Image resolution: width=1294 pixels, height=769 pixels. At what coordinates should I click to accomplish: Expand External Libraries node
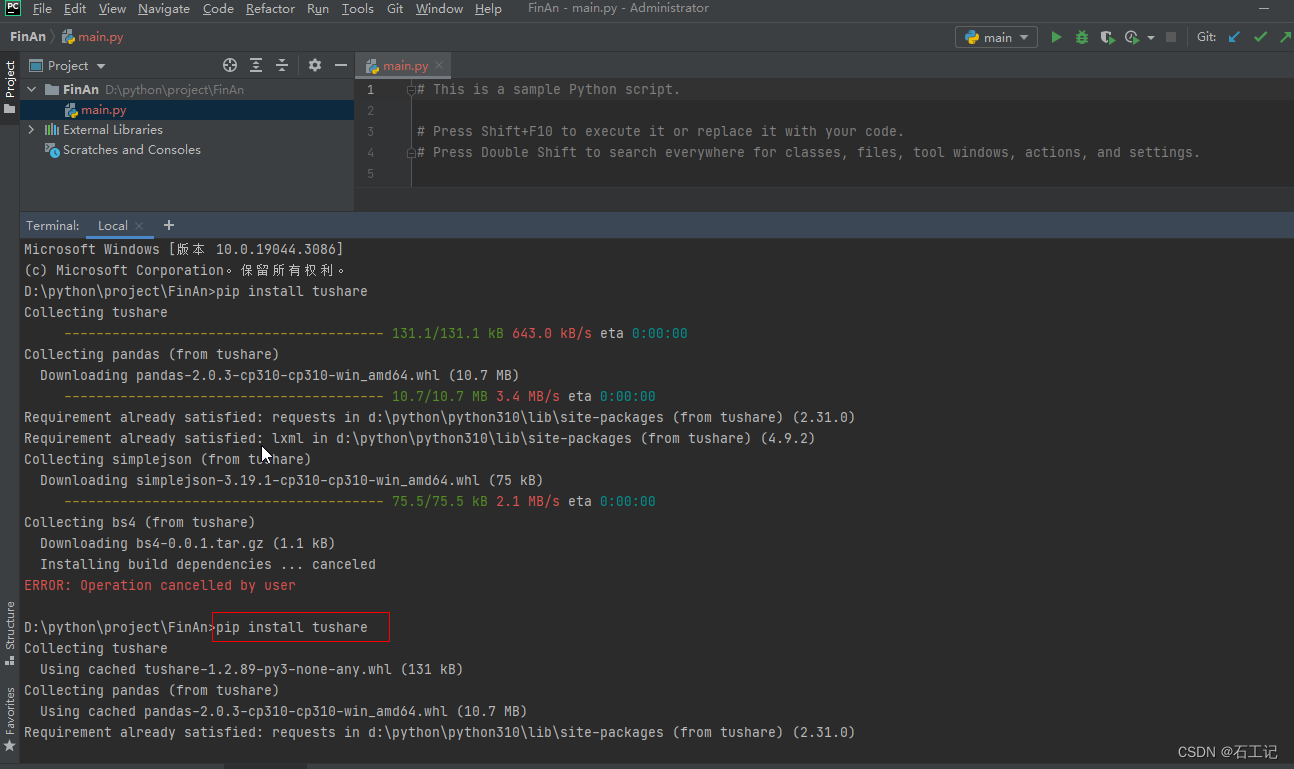click(x=32, y=130)
